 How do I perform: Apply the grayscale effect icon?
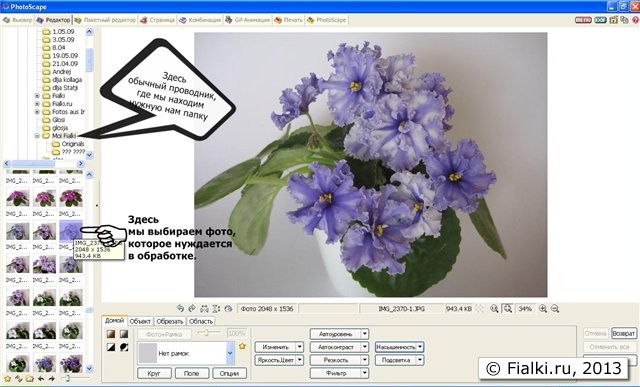click(x=124, y=334)
